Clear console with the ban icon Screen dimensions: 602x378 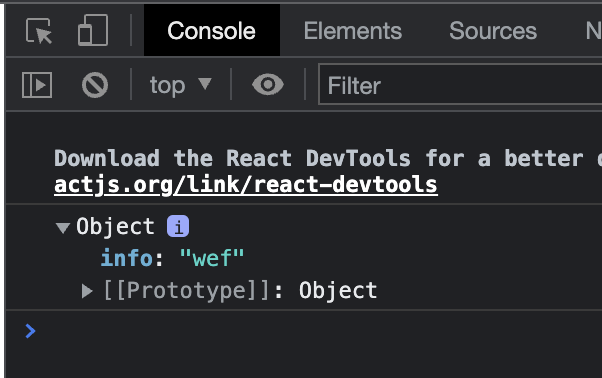(x=95, y=85)
